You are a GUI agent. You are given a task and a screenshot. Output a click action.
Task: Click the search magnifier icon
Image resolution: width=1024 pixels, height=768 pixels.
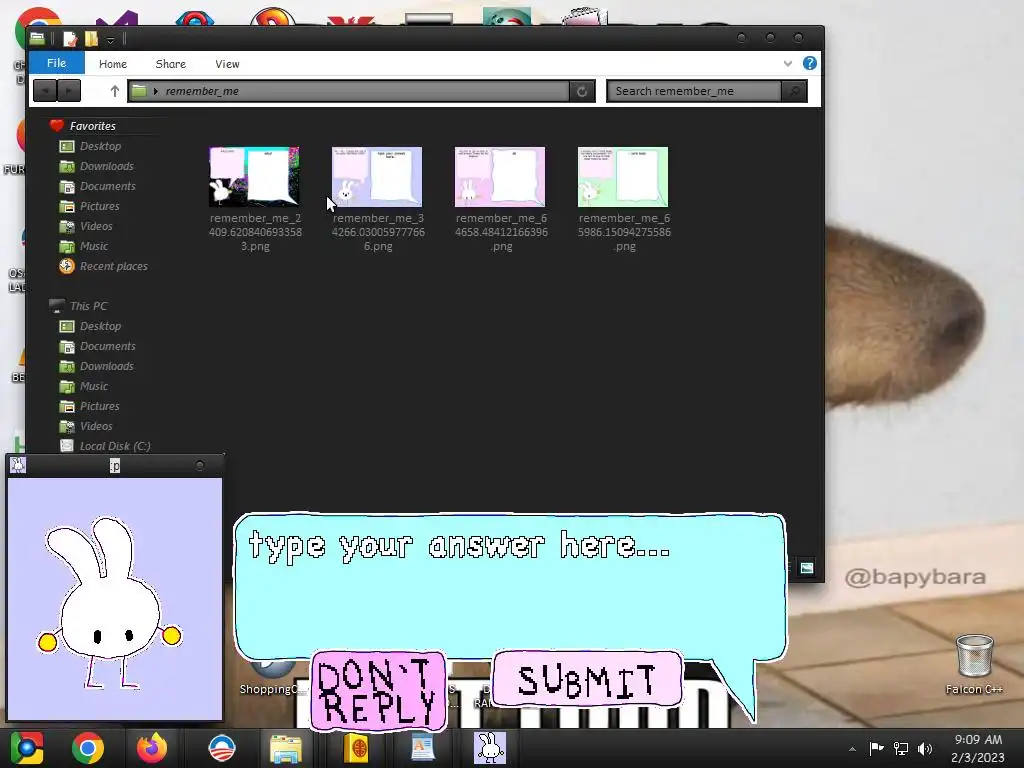pos(794,91)
